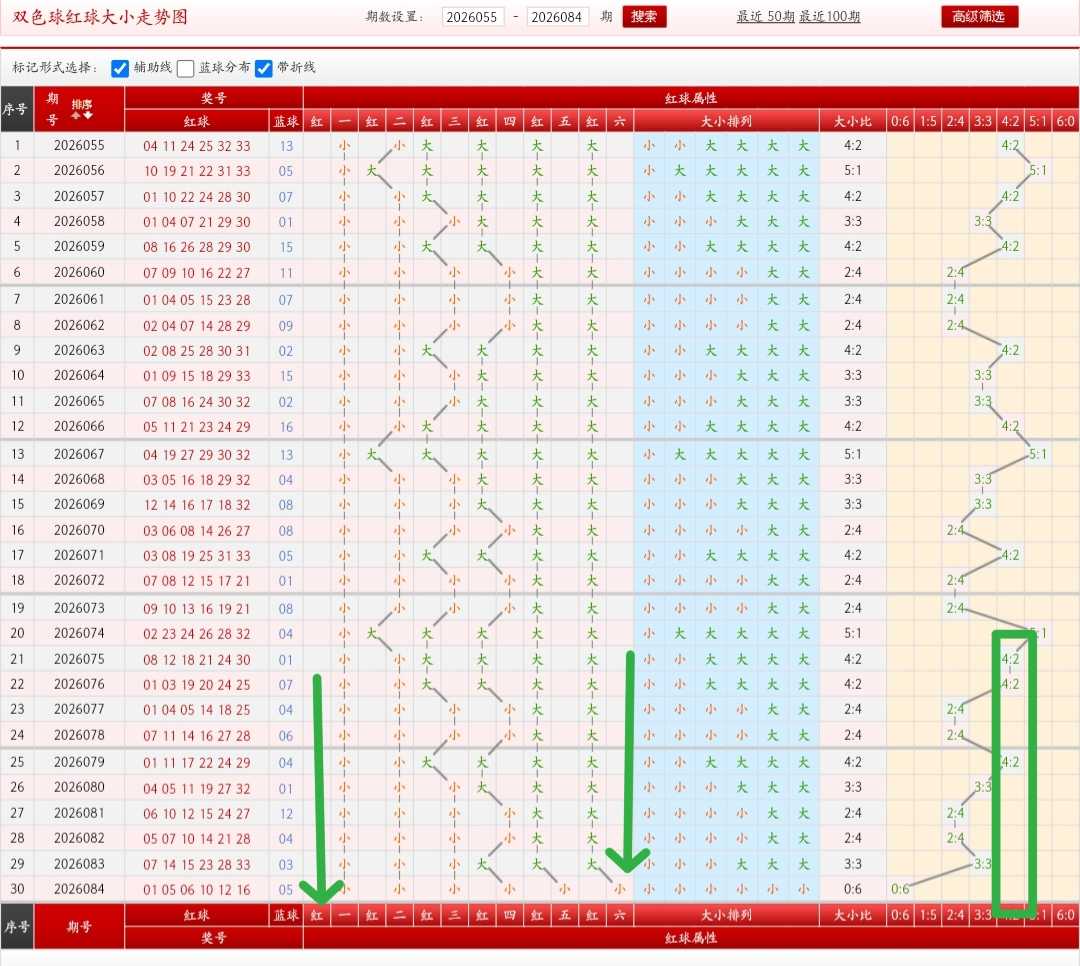Click the top 蓝球 column header
Viewport: 1080px width, 966px height.
286,121
